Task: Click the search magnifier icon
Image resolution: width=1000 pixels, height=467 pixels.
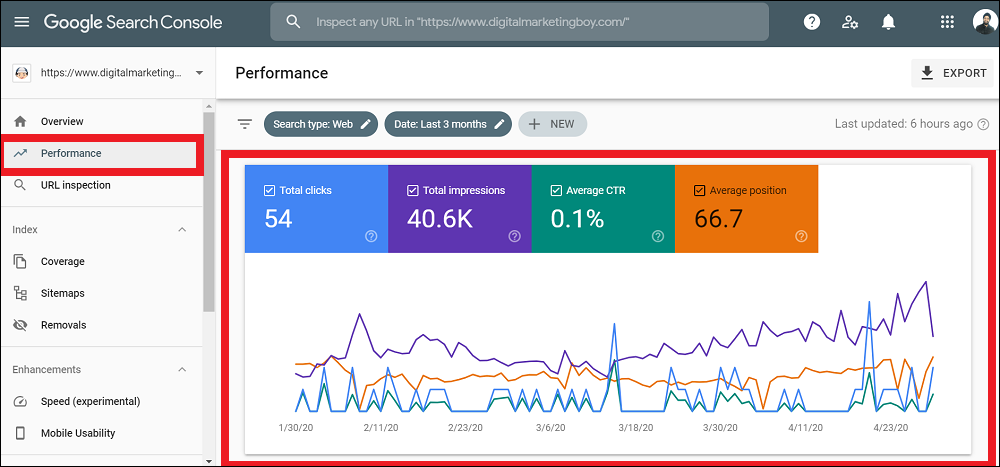Action: (x=293, y=22)
